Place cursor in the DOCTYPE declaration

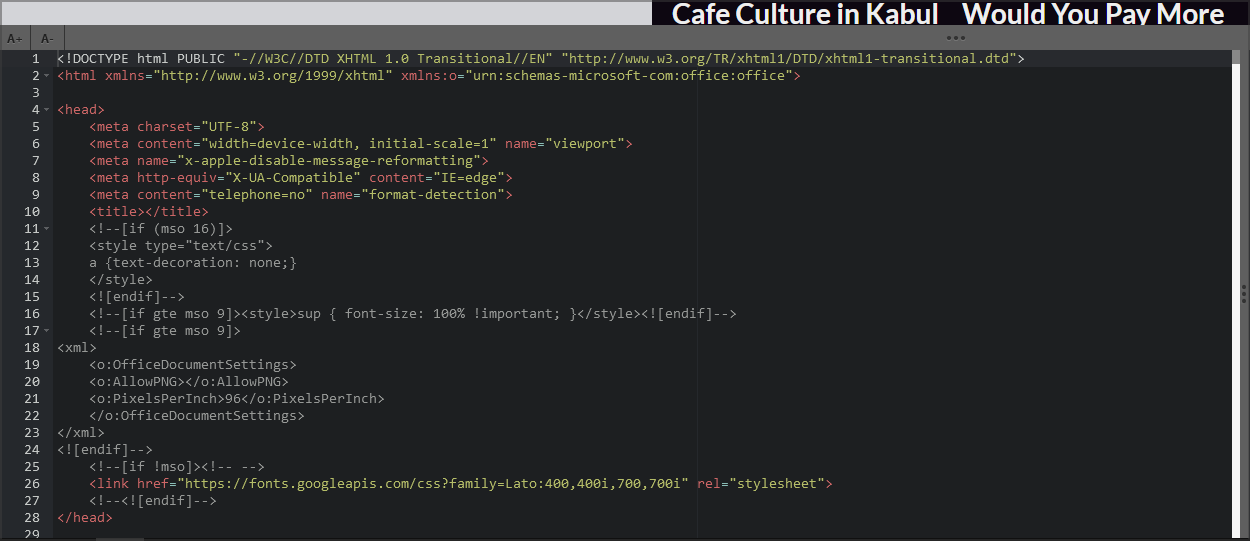541,59
